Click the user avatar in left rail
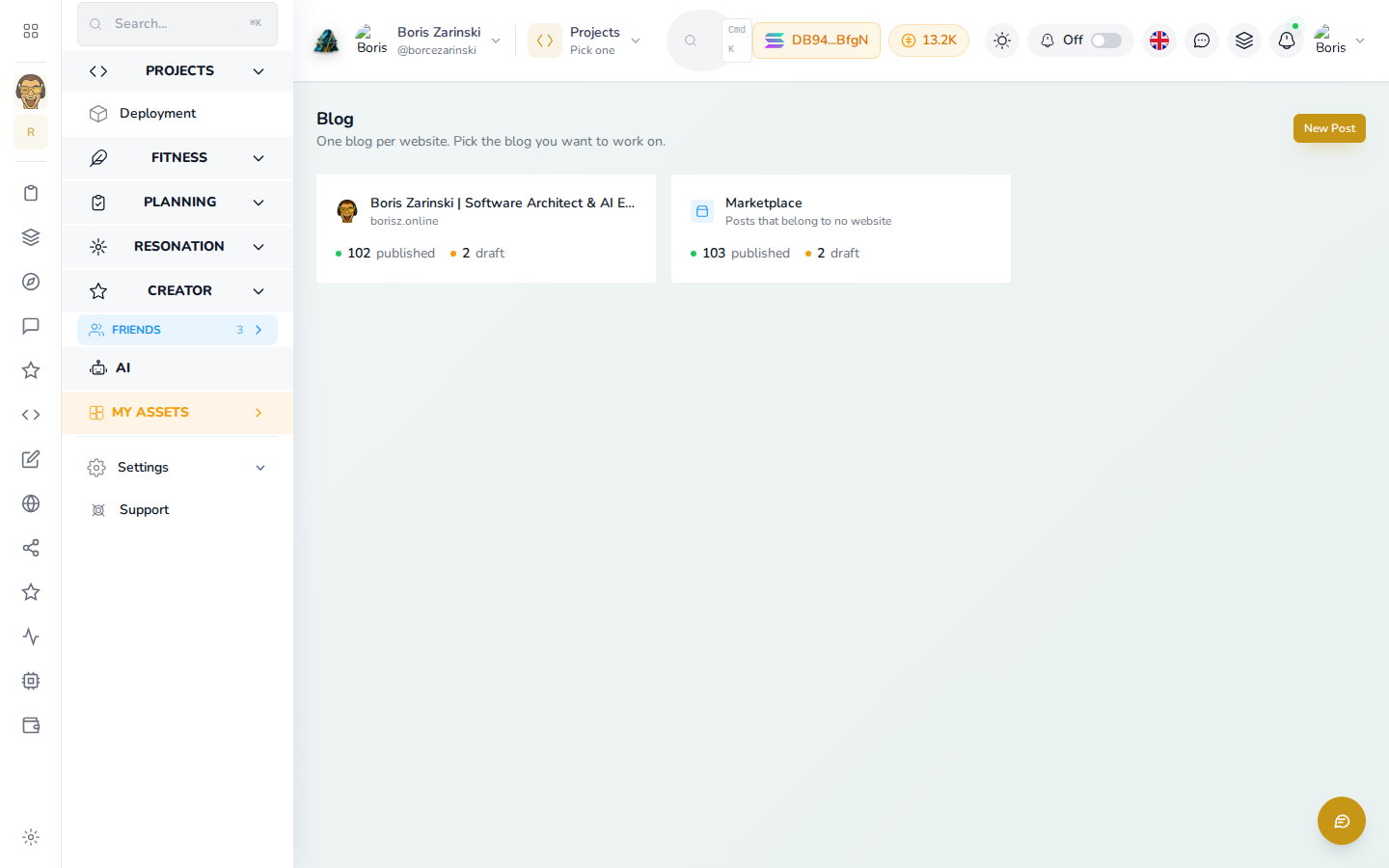This screenshot has height=868, width=1389. [31, 92]
